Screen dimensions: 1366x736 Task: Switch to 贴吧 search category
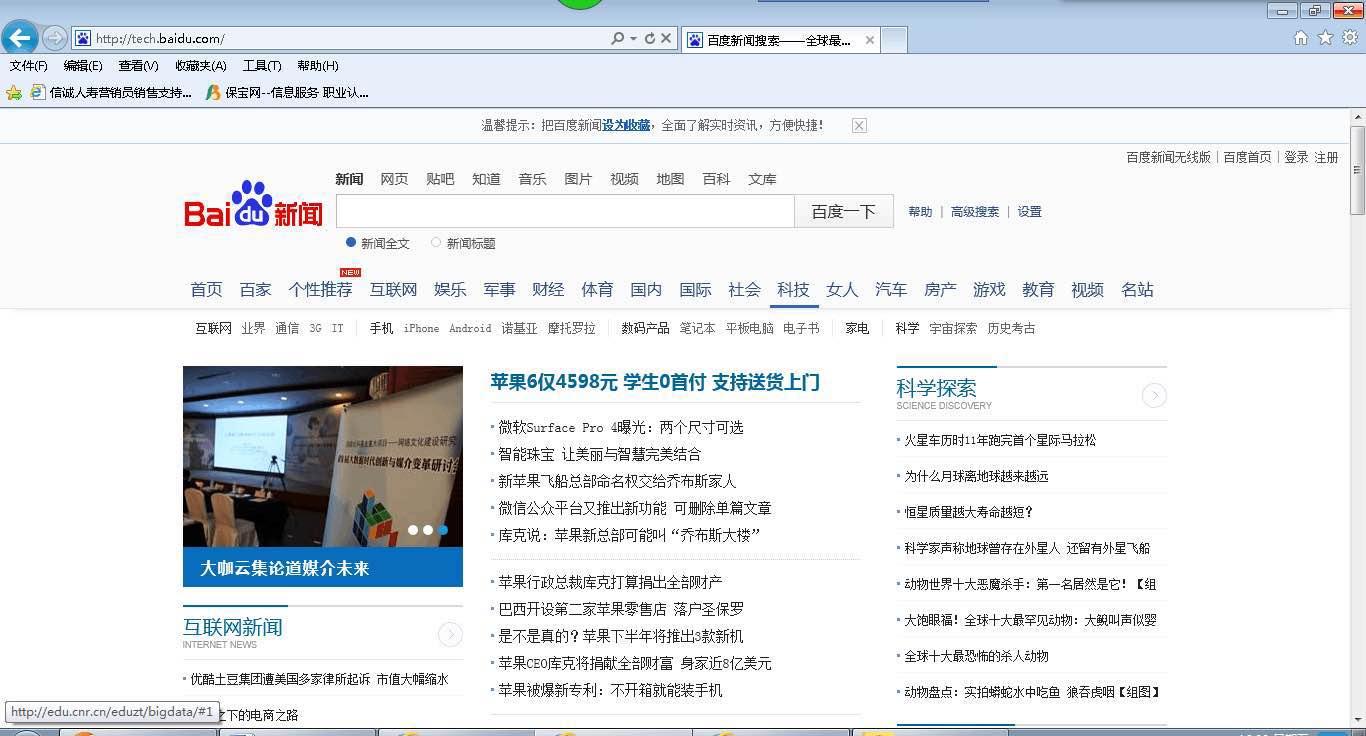pyautogui.click(x=440, y=179)
